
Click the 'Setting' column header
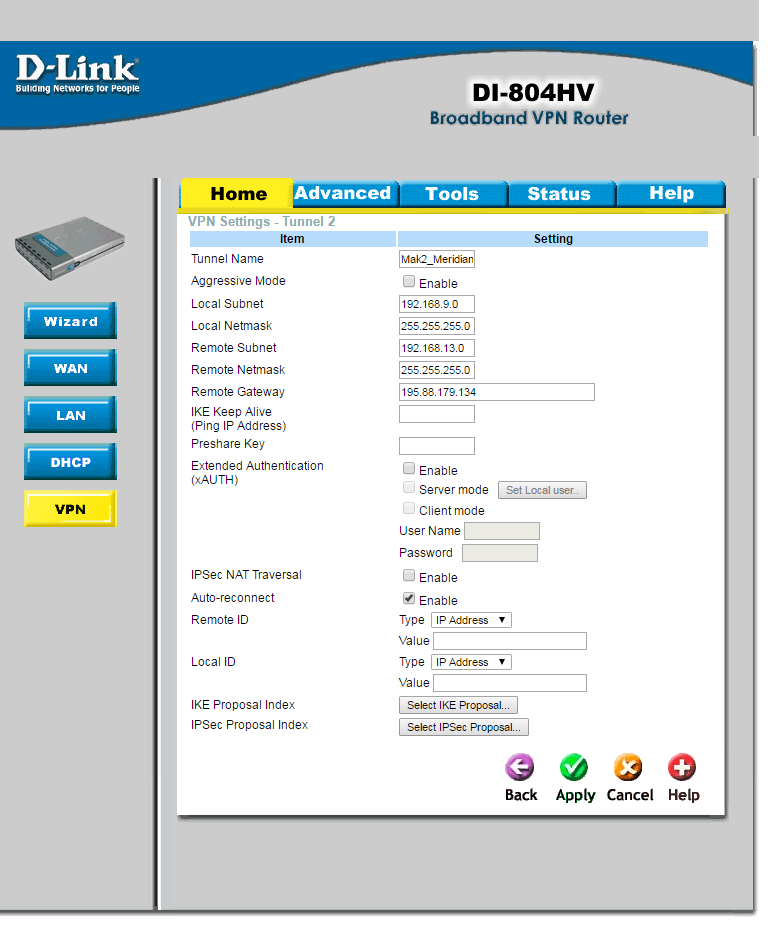(553, 239)
